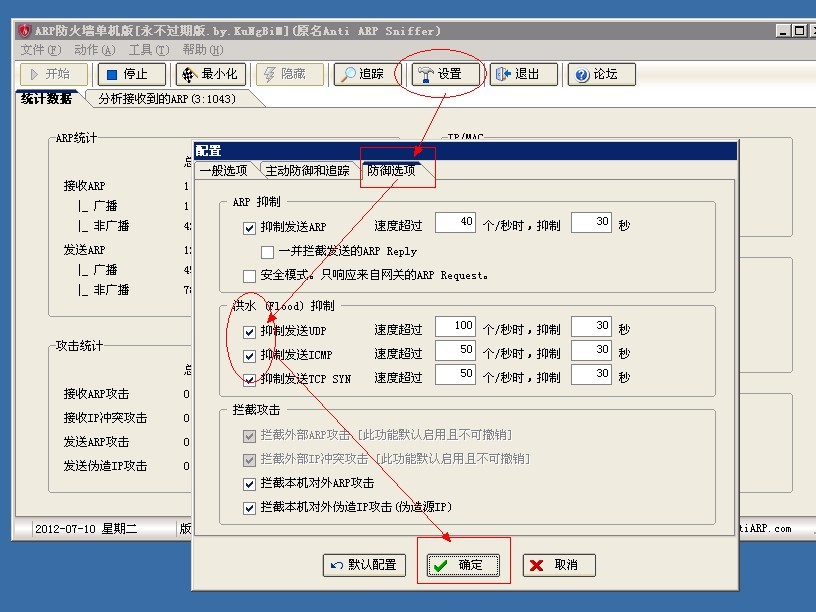Click ARP suppress seconds field

point(591,222)
